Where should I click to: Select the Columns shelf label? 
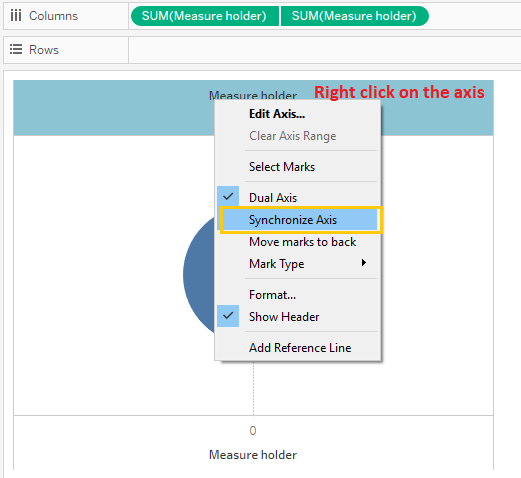pyautogui.click(x=53, y=16)
